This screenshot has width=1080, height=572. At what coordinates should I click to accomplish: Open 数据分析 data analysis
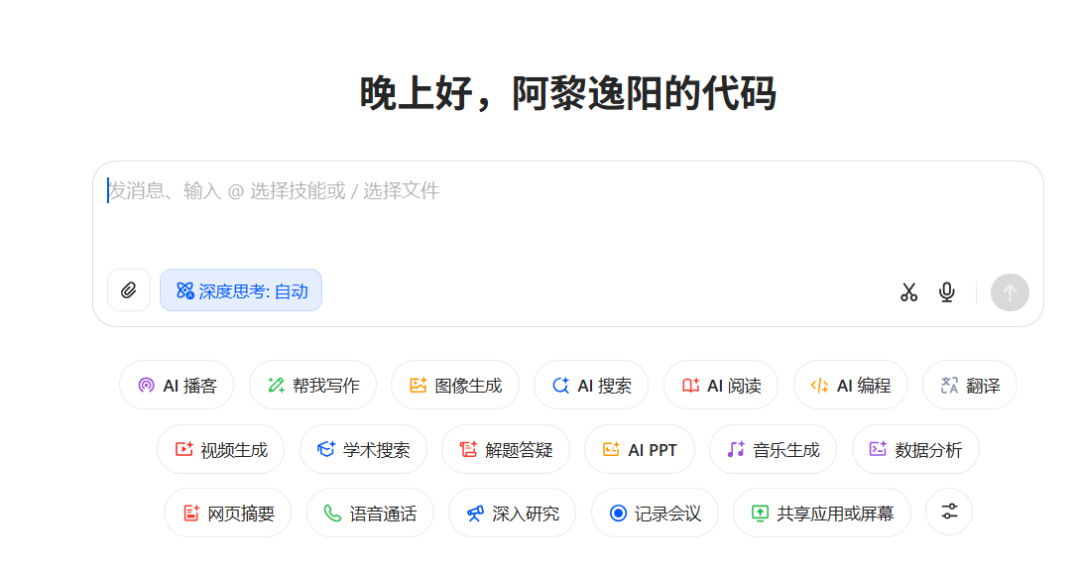tap(915, 449)
